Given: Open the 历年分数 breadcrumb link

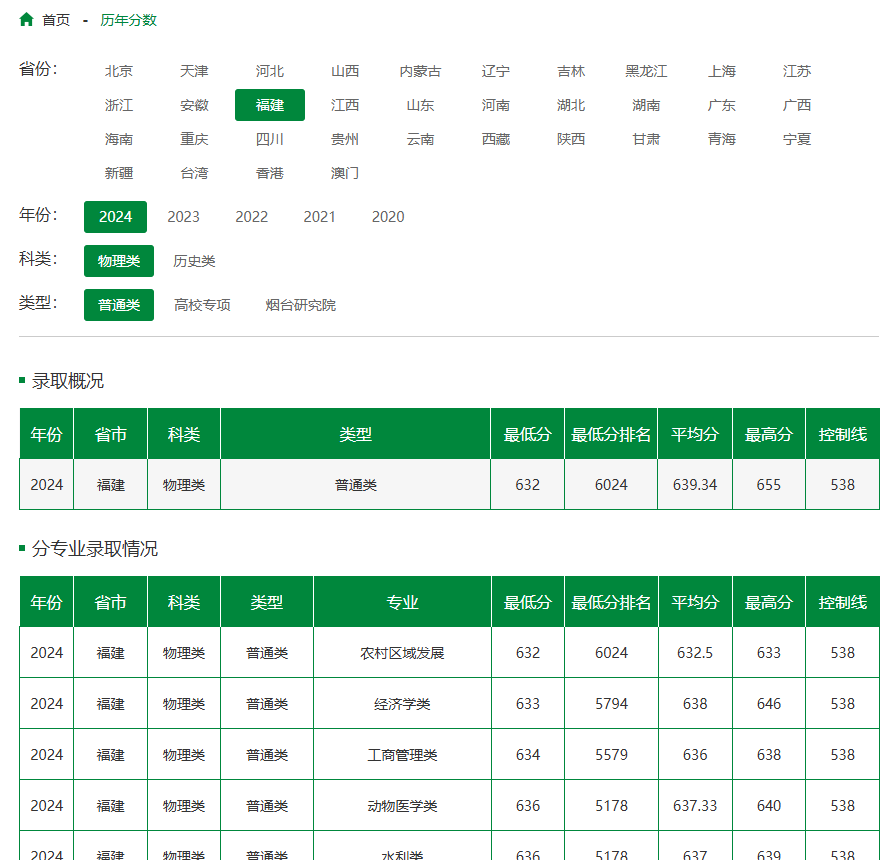Looking at the screenshot, I should point(128,20).
